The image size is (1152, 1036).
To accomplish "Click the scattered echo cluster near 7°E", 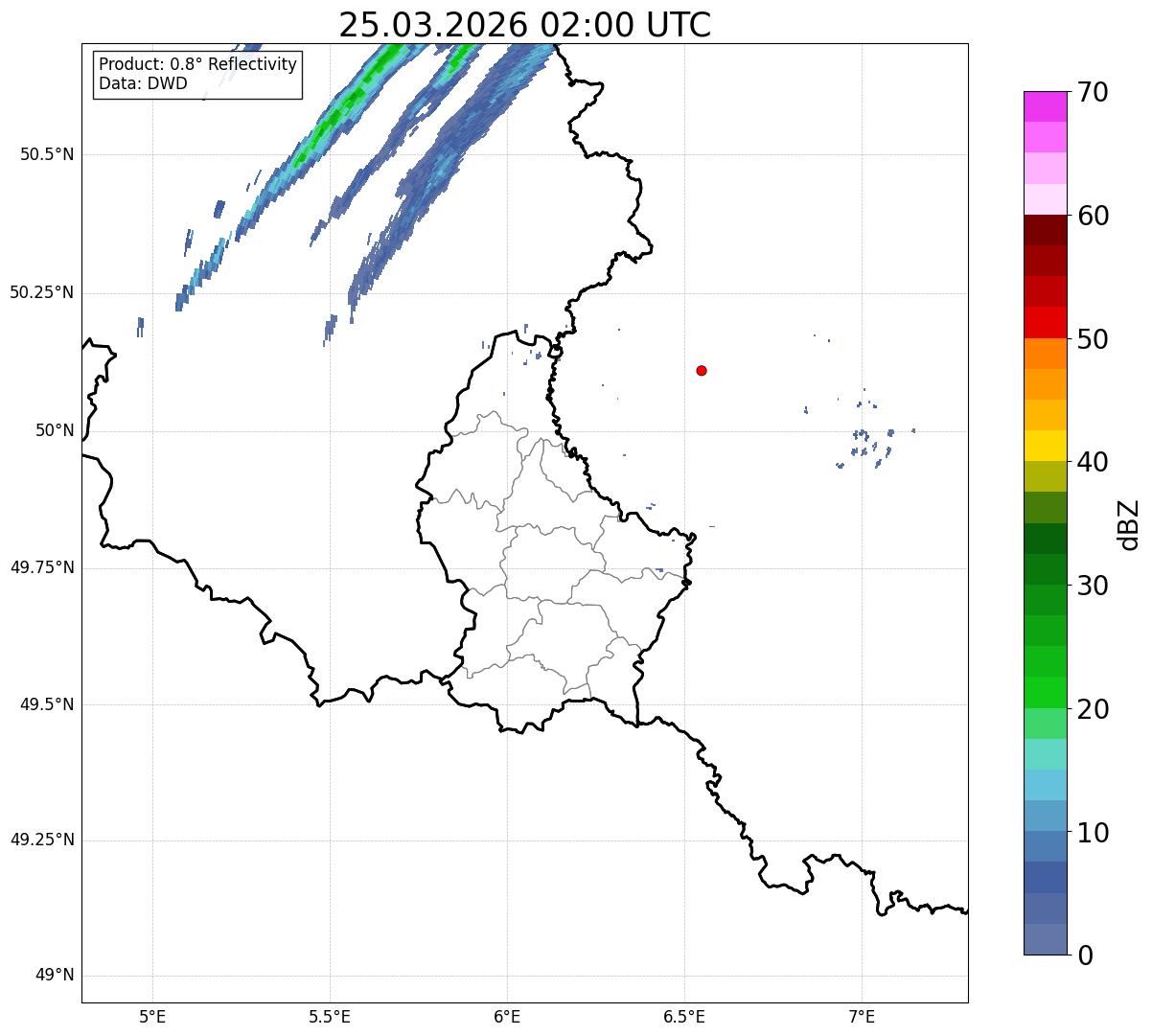I will point(867,443).
